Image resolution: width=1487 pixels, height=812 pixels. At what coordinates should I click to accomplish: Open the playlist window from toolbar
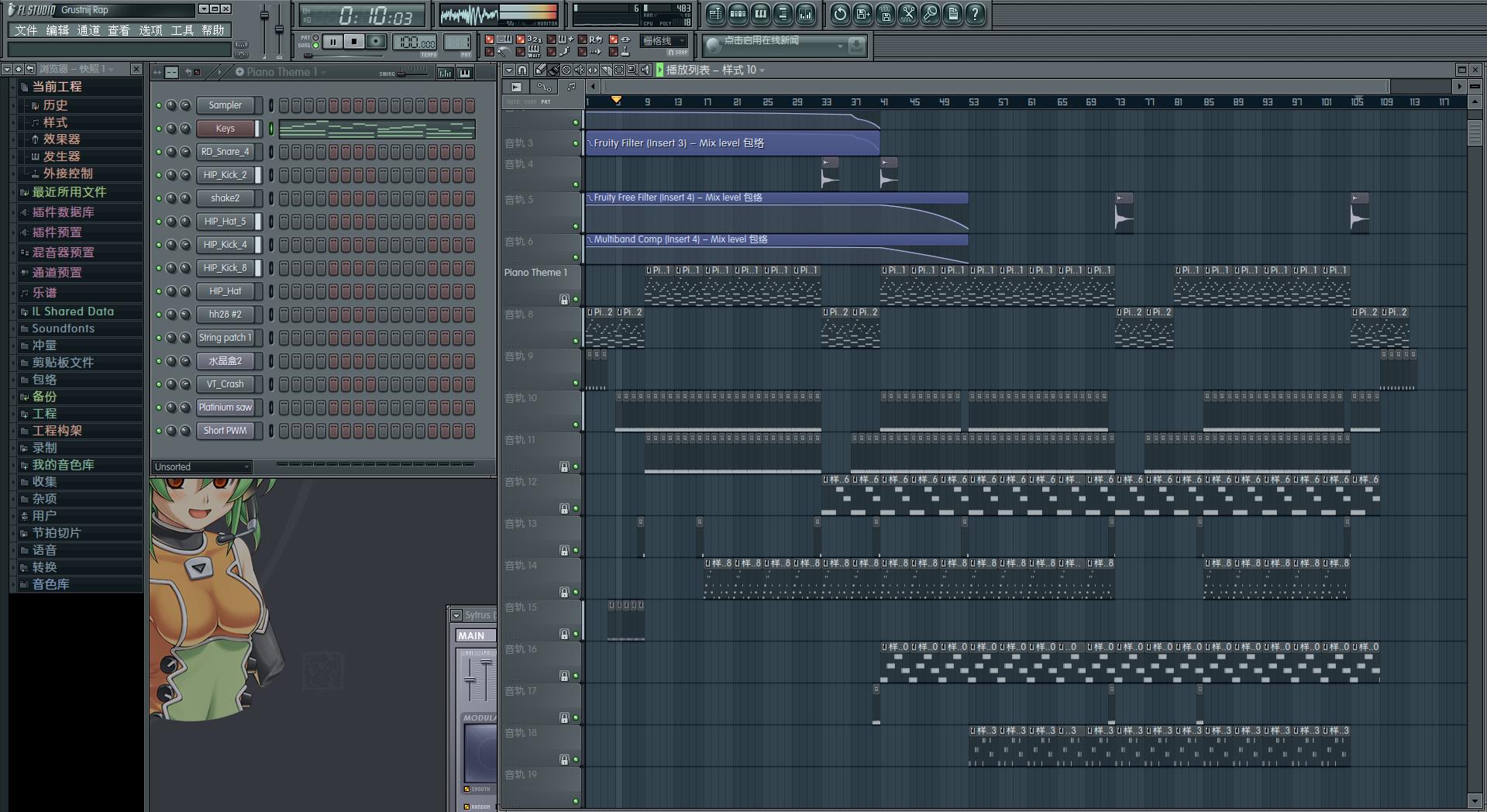(x=715, y=14)
